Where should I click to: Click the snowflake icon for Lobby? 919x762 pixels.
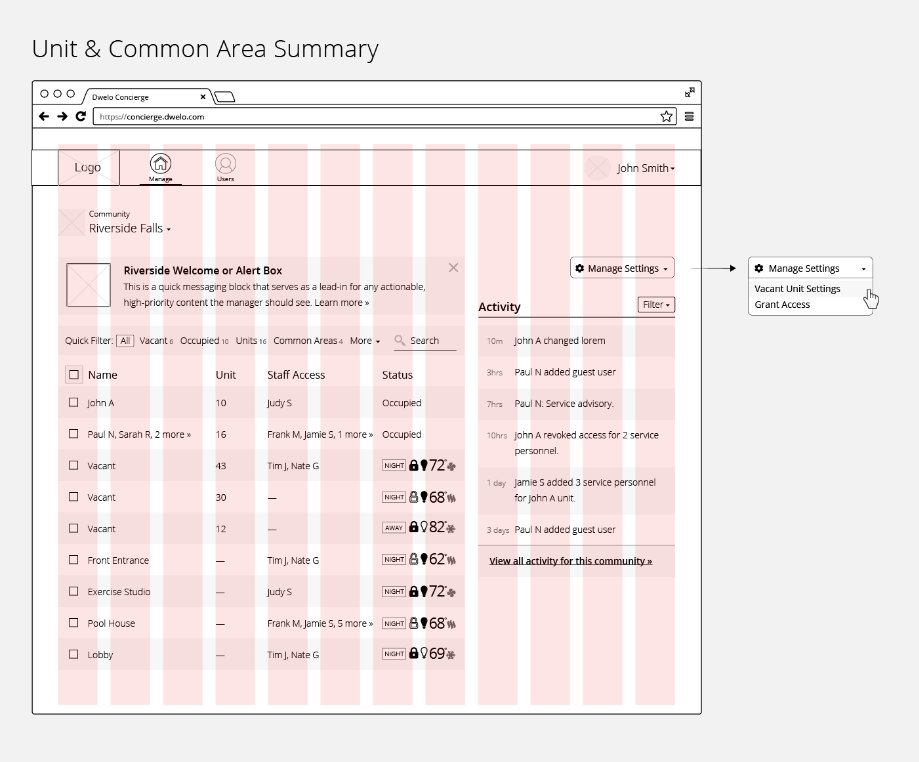click(x=451, y=655)
